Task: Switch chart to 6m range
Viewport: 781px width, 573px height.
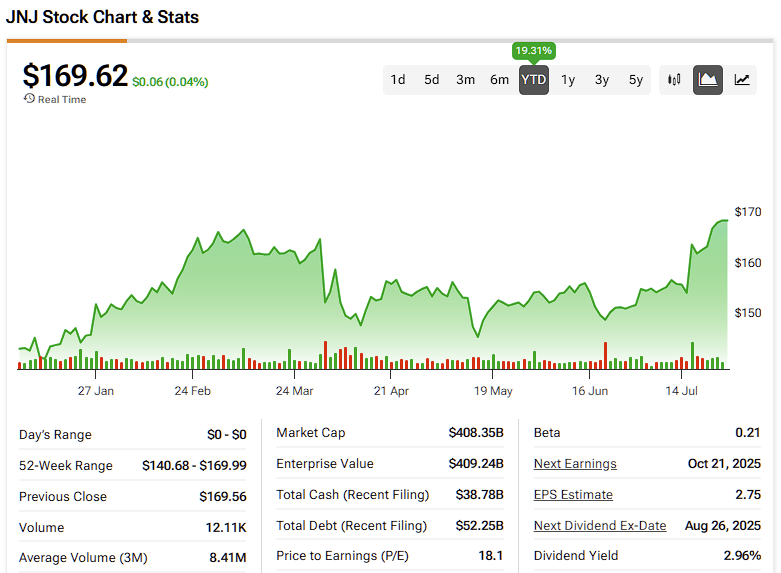Action: pos(499,80)
